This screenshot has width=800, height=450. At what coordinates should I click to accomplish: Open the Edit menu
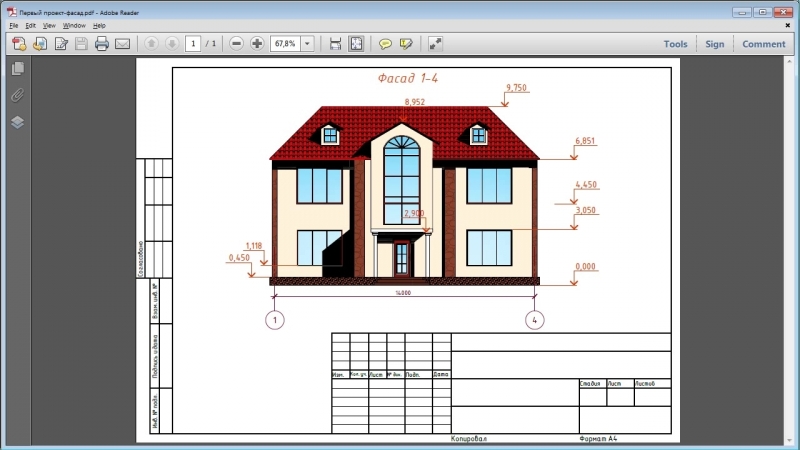coord(31,26)
